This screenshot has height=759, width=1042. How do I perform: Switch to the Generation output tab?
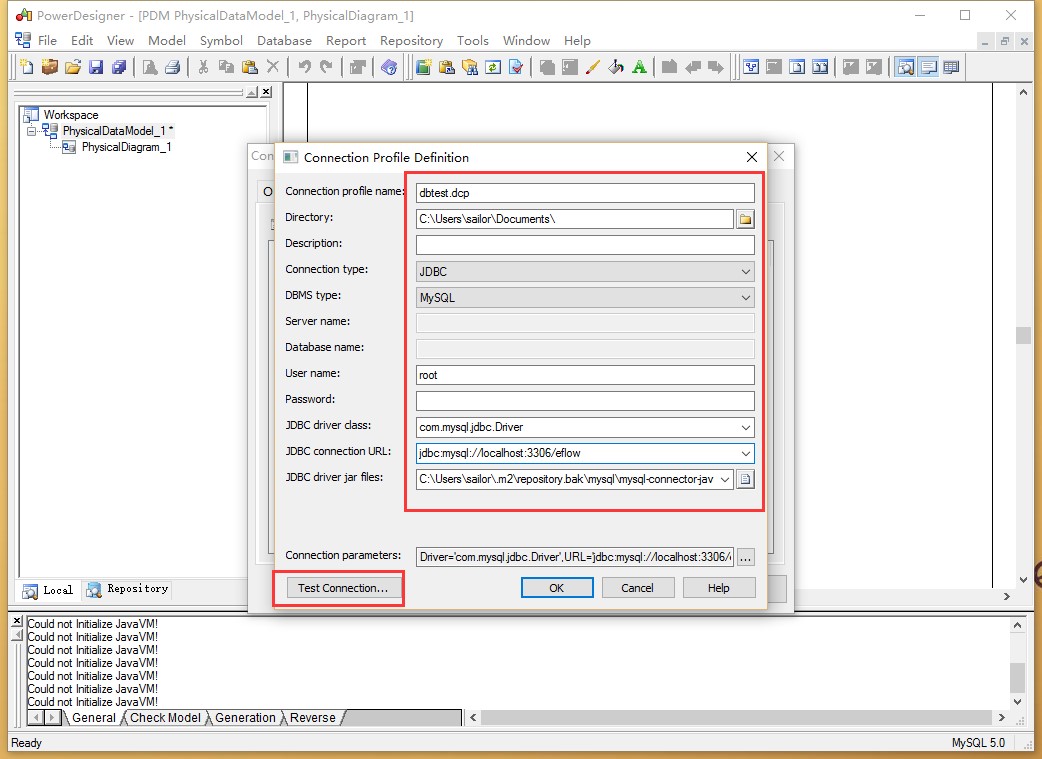[x=245, y=718]
